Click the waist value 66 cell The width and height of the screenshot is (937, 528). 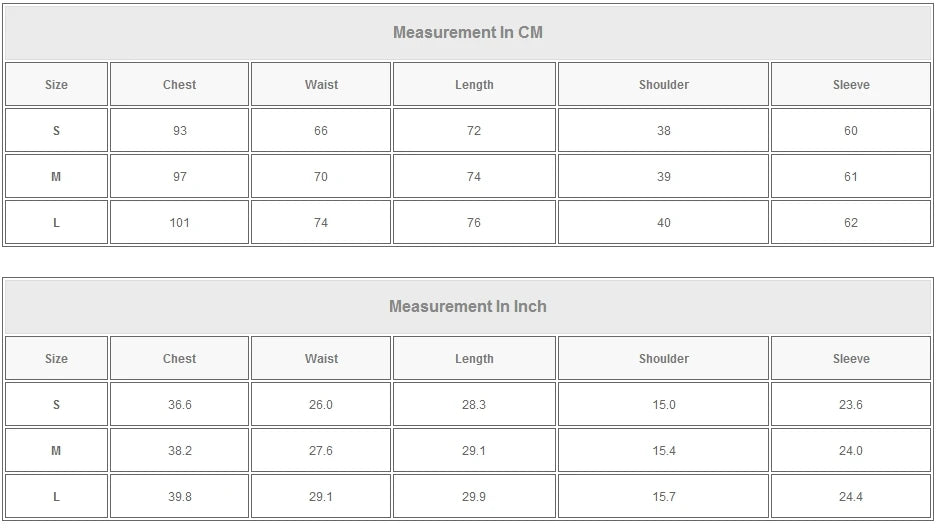click(x=321, y=131)
